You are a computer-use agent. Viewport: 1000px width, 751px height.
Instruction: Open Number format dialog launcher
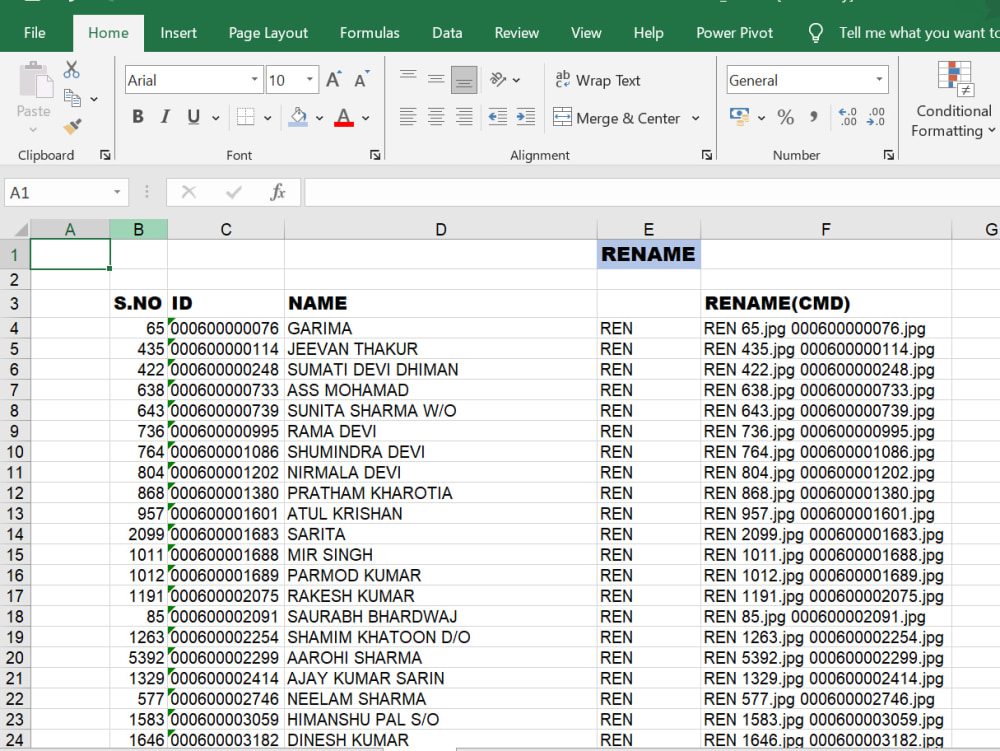(888, 155)
